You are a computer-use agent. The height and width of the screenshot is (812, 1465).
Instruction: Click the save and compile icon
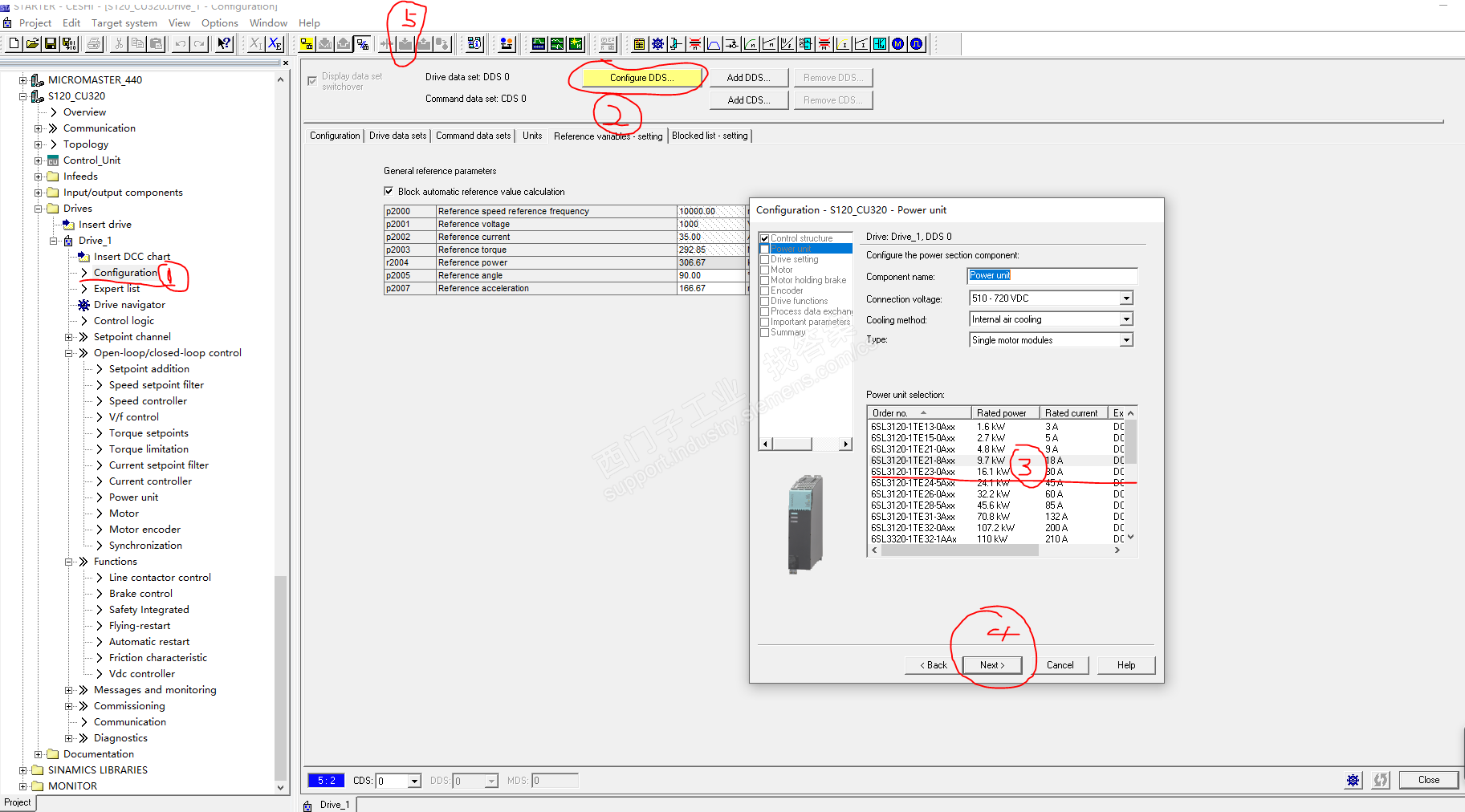click(x=69, y=44)
